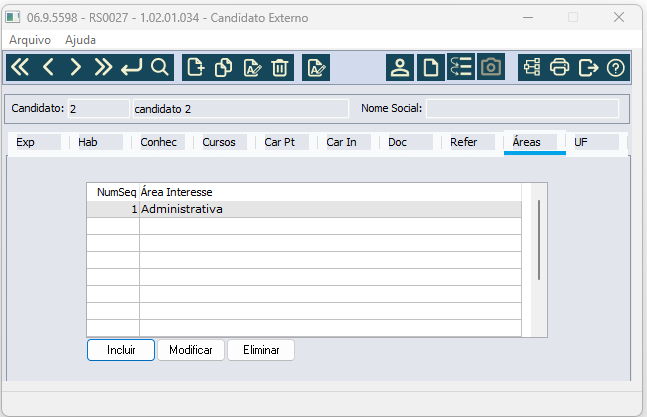Go to the previous record

48,67
